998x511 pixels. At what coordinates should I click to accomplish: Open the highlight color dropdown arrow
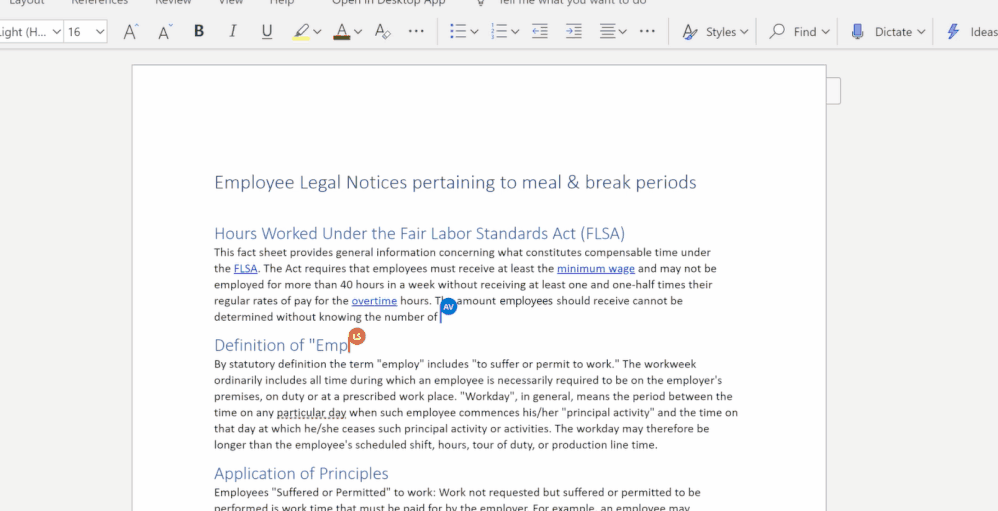(318, 32)
